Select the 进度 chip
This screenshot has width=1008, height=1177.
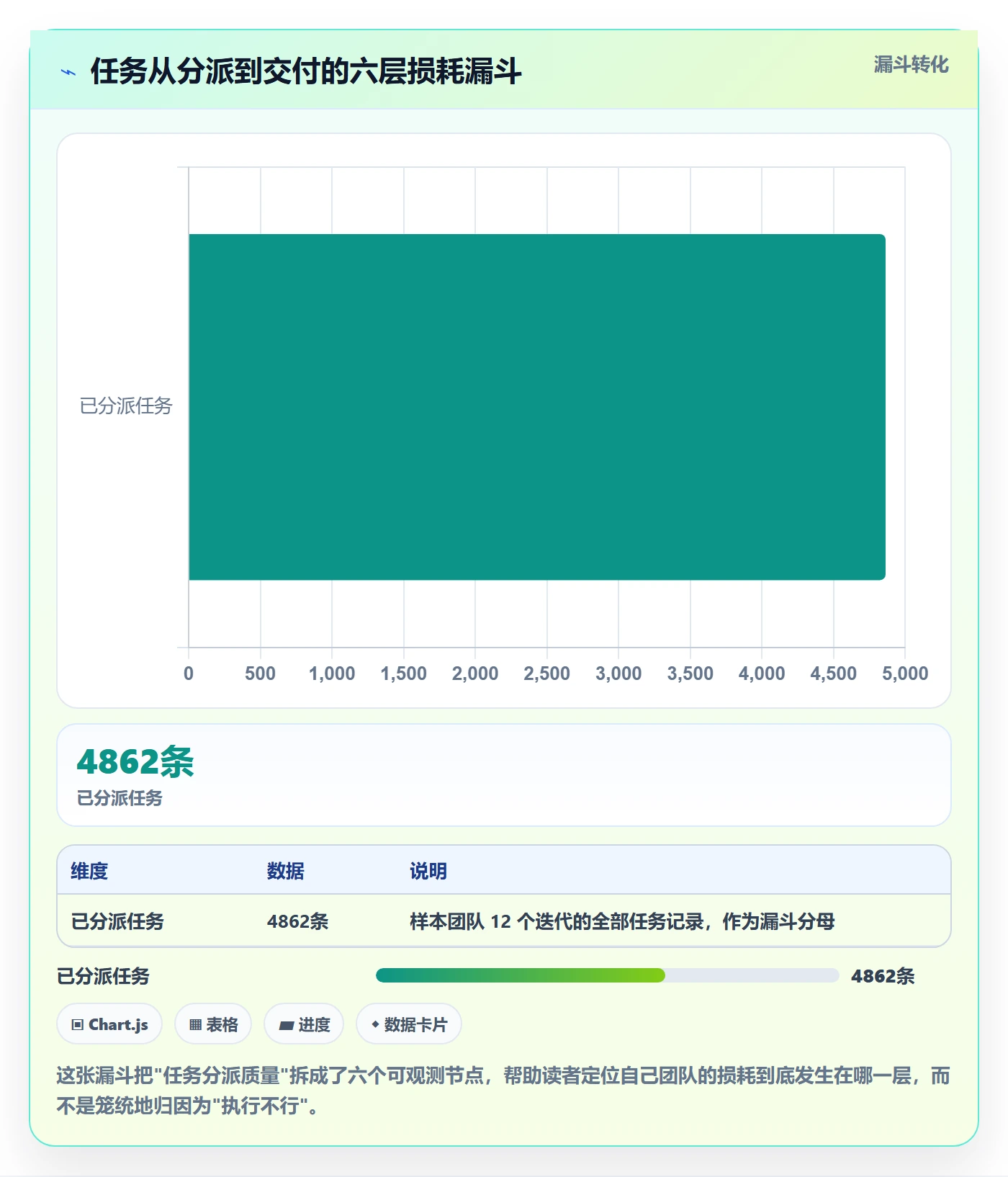click(304, 1024)
